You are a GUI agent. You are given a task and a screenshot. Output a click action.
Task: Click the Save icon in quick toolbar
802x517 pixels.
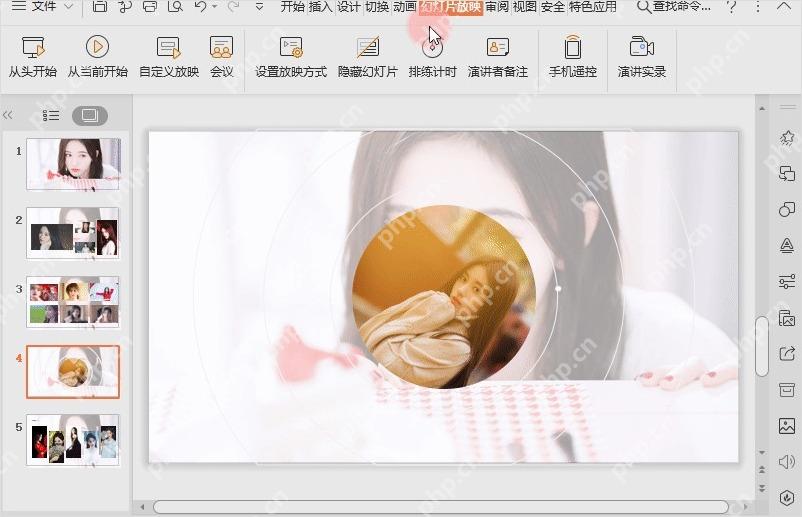pyautogui.click(x=100, y=7)
